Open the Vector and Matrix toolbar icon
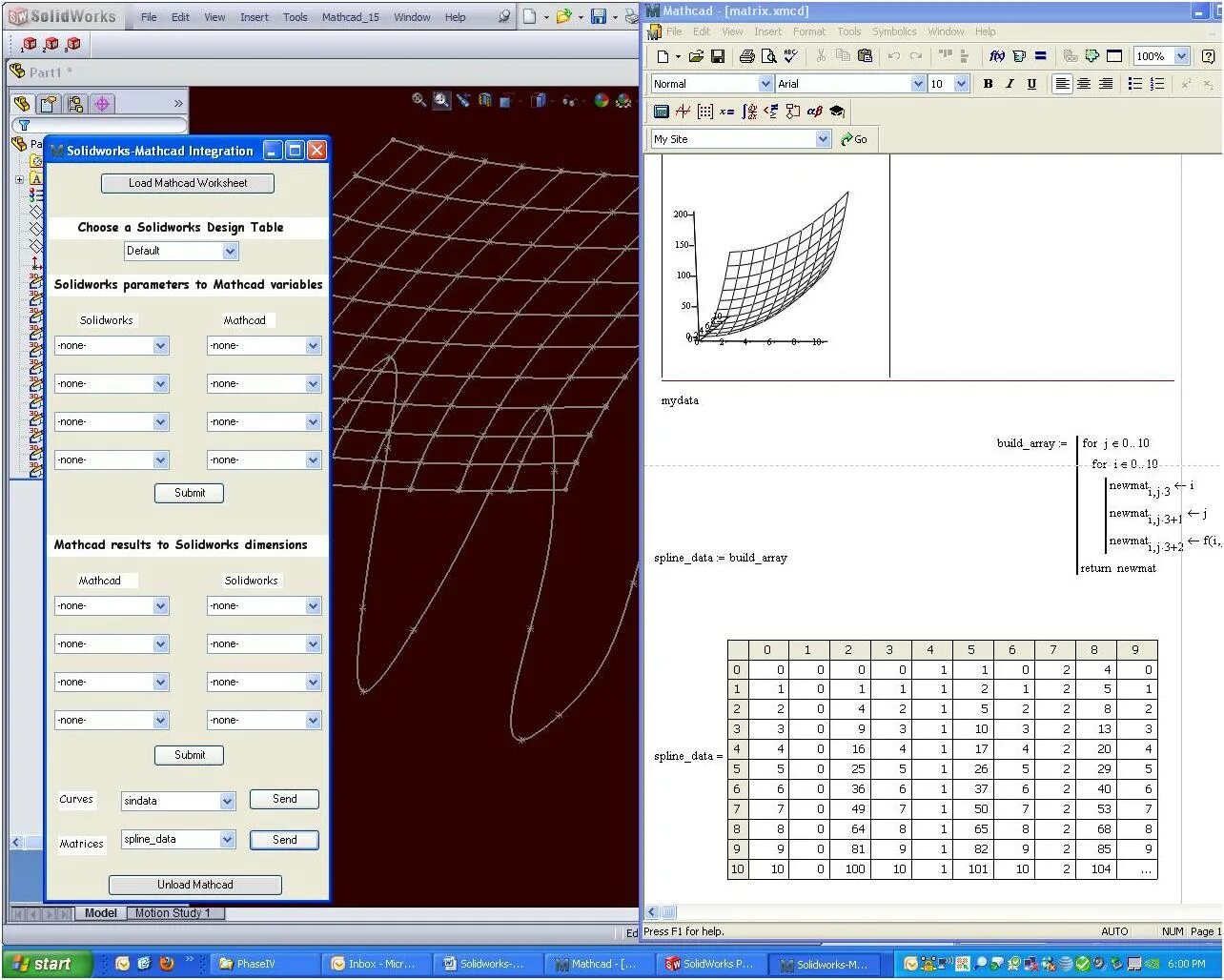This screenshot has height=980, width=1224. coord(704,112)
